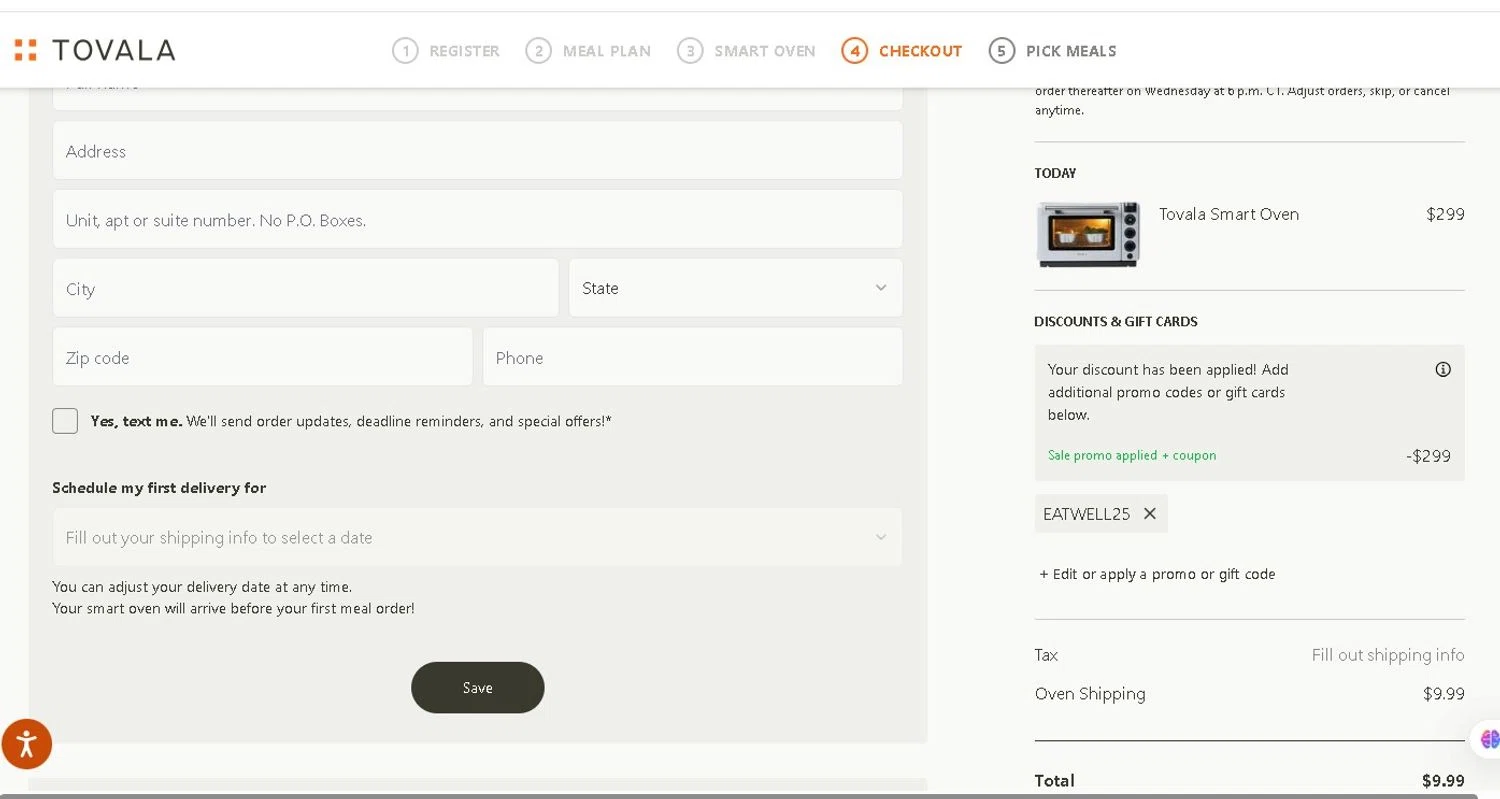Click the step 3 circle icon
The width and height of the screenshot is (1500, 799).
tap(690, 50)
